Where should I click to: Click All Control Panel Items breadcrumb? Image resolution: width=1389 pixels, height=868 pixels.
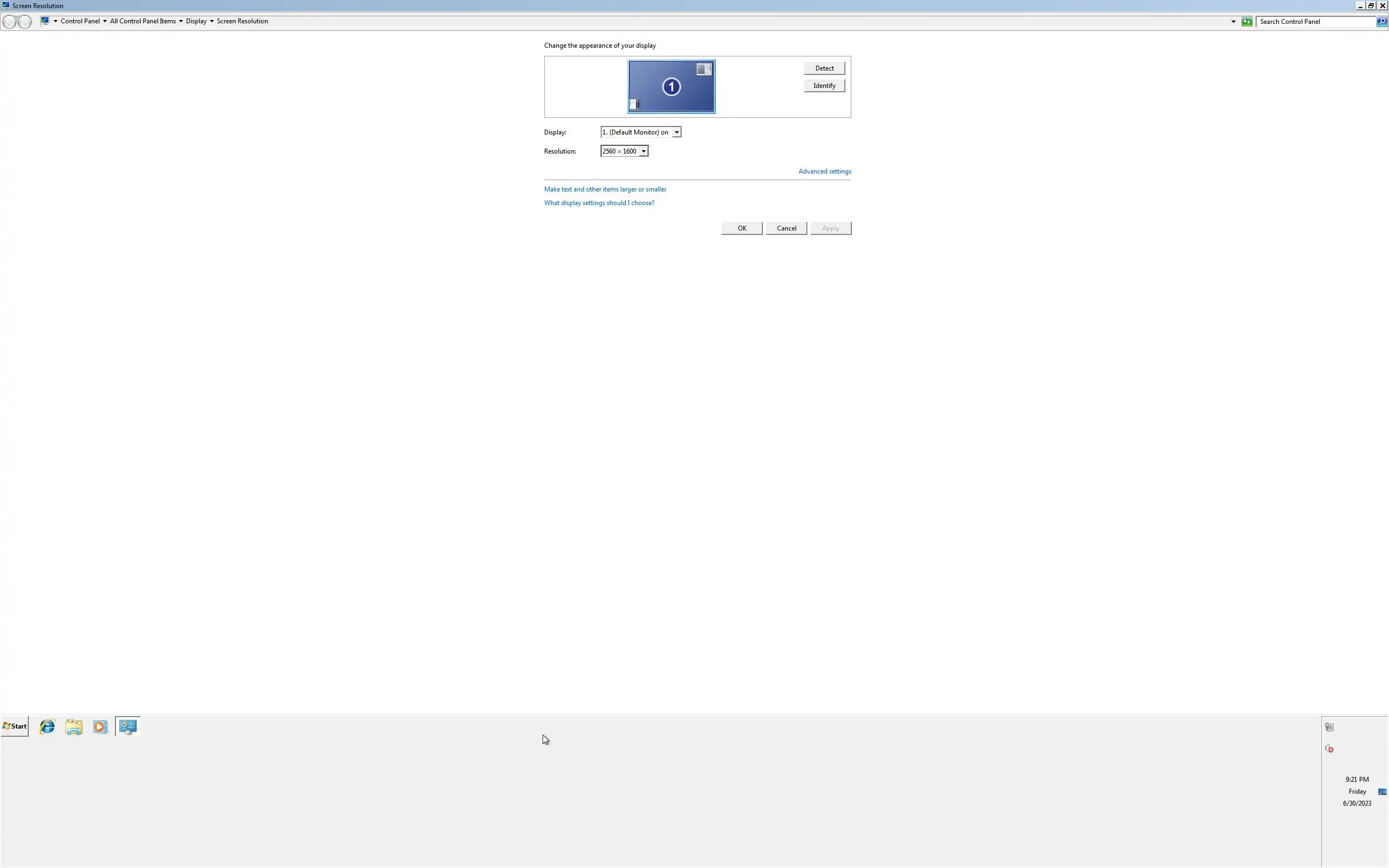(x=142, y=21)
